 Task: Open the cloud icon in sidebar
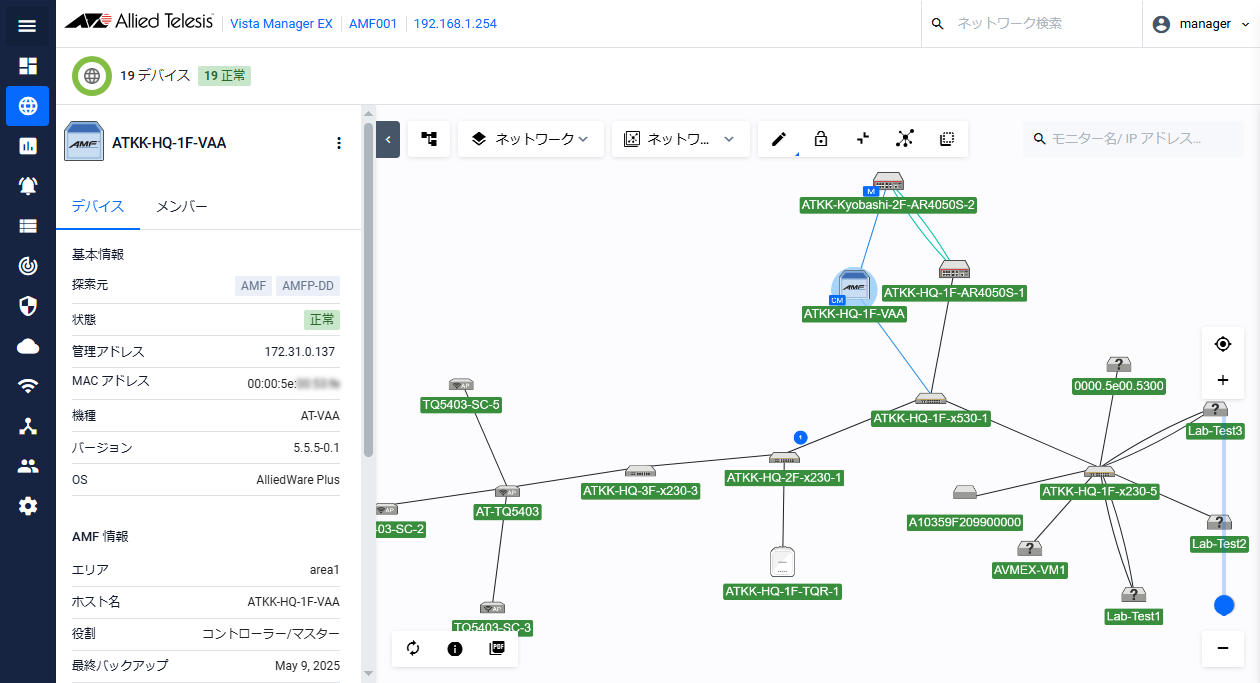tap(27, 346)
